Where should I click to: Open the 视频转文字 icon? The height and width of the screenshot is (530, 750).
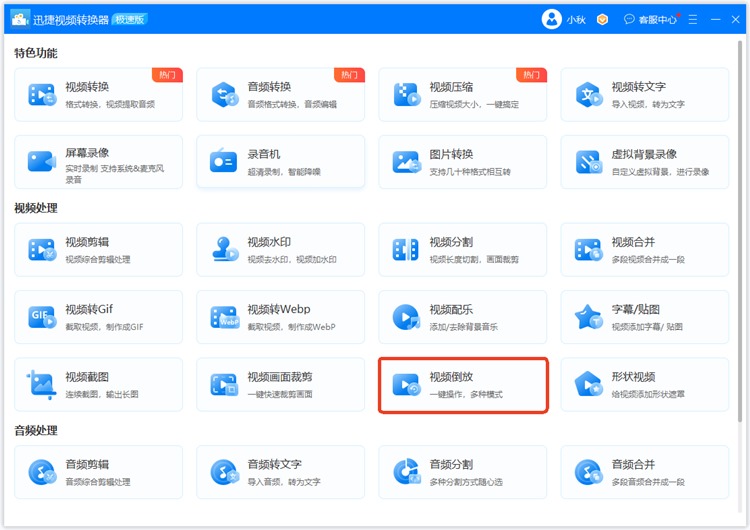click(589, 95)
